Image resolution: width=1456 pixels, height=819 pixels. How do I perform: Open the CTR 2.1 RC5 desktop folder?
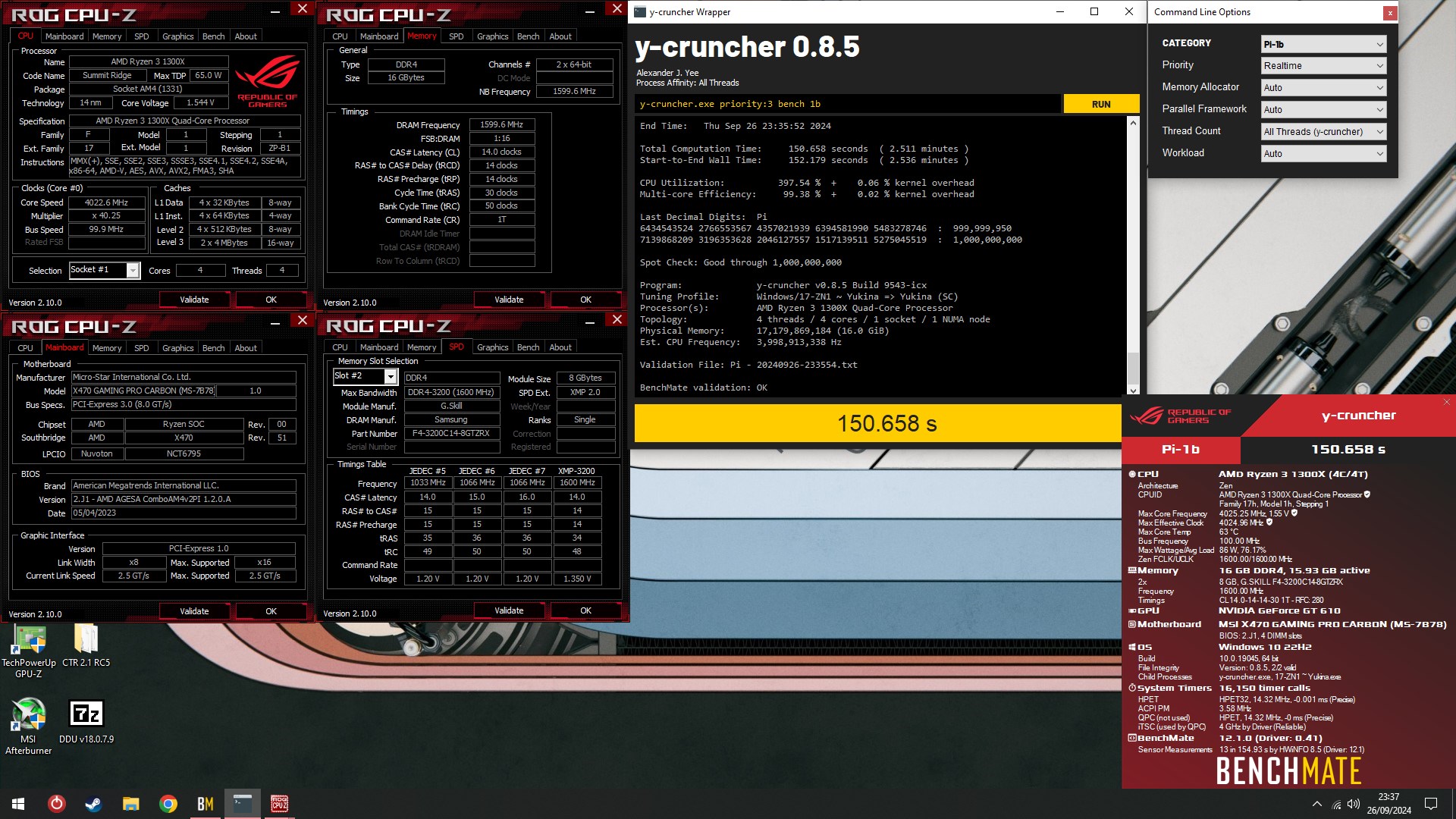(x=86, y=645)
